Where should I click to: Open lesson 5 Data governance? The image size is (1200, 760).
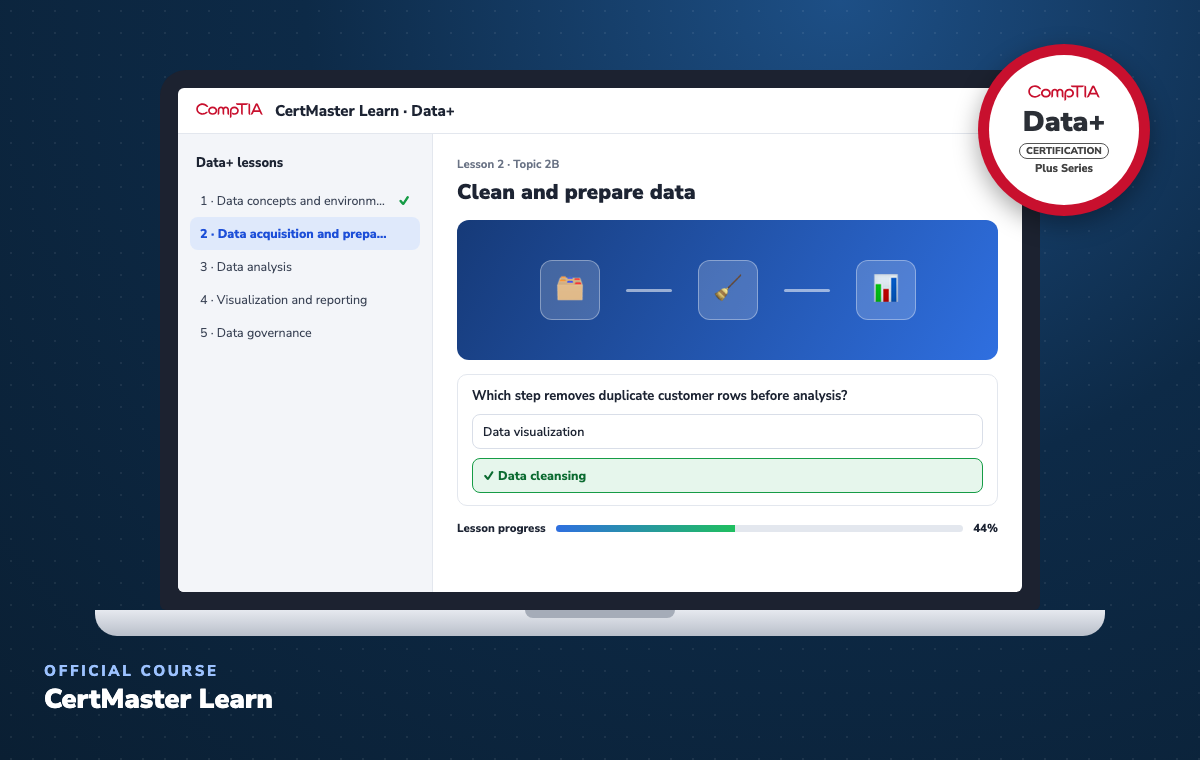[x=305, y=333]
